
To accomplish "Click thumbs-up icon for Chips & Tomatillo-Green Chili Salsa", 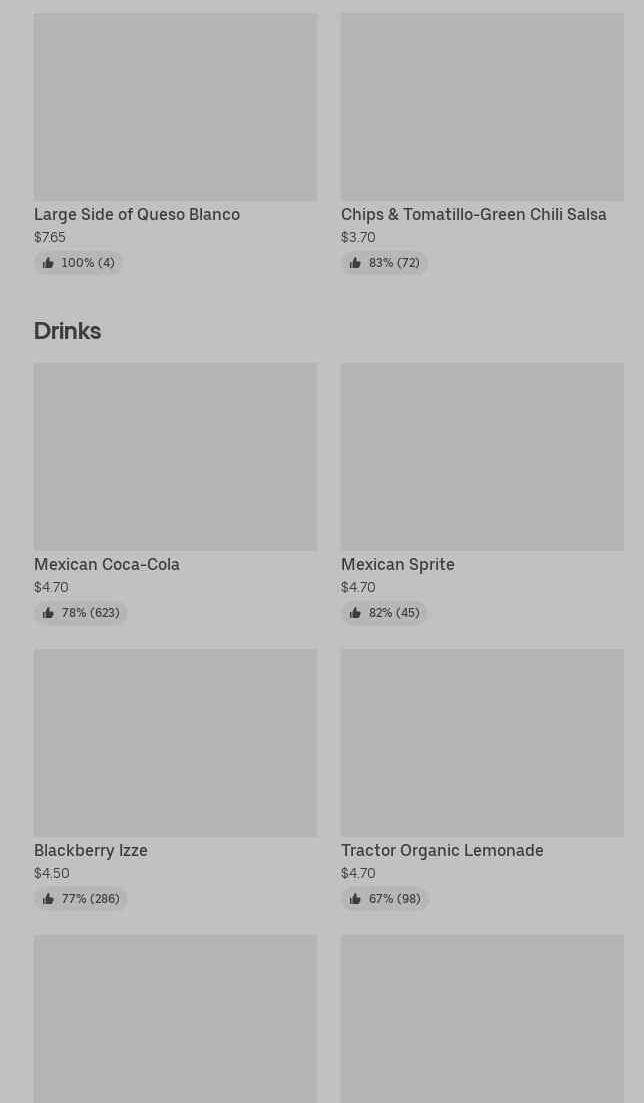I will tap(355, 263).
